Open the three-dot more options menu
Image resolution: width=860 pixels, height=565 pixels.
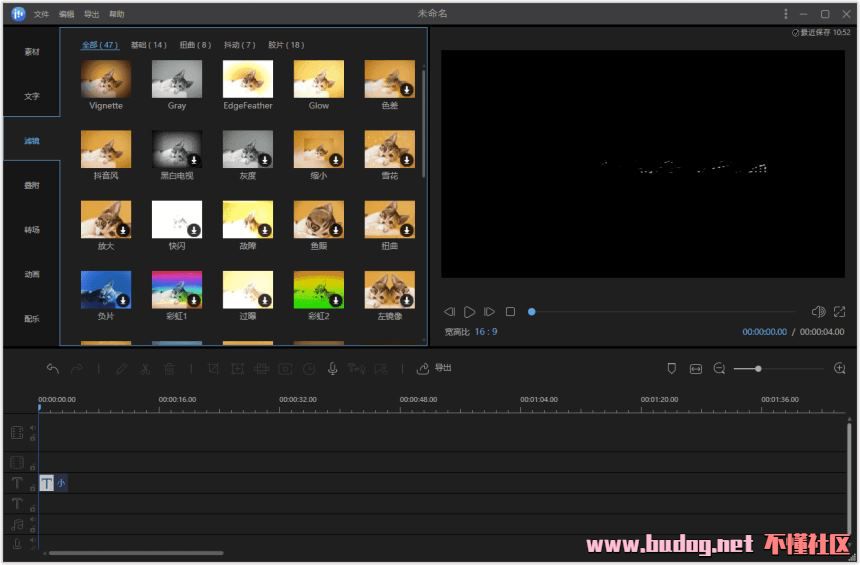click(786, 14)
